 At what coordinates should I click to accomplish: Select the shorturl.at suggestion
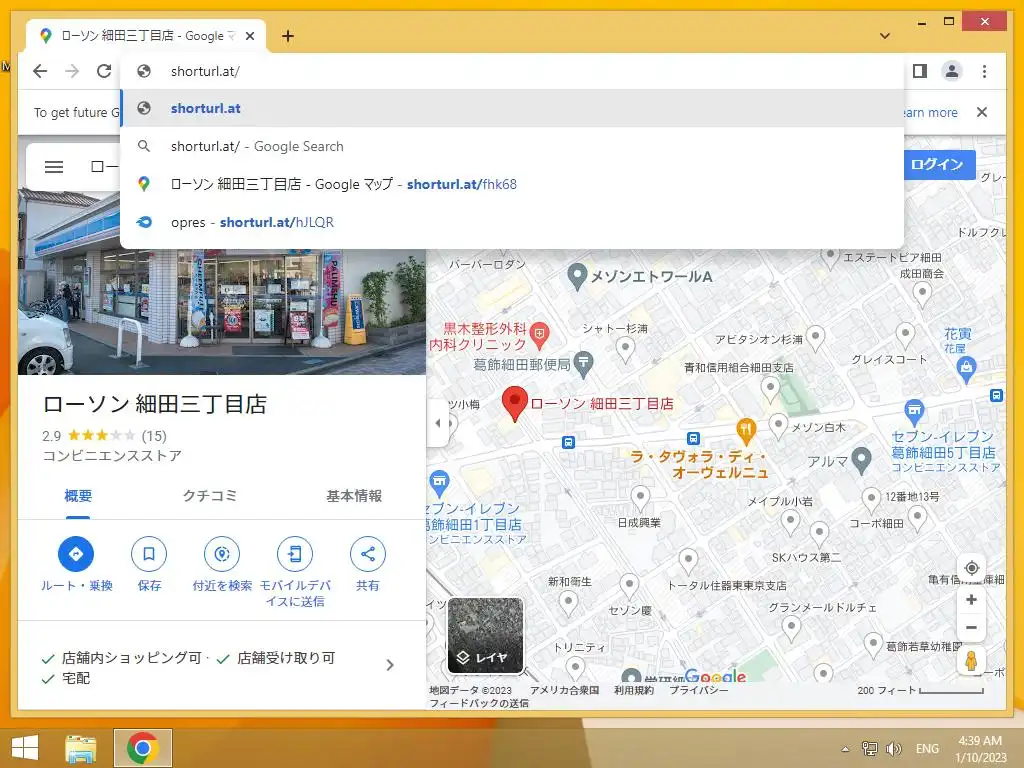tap(512, 108)
